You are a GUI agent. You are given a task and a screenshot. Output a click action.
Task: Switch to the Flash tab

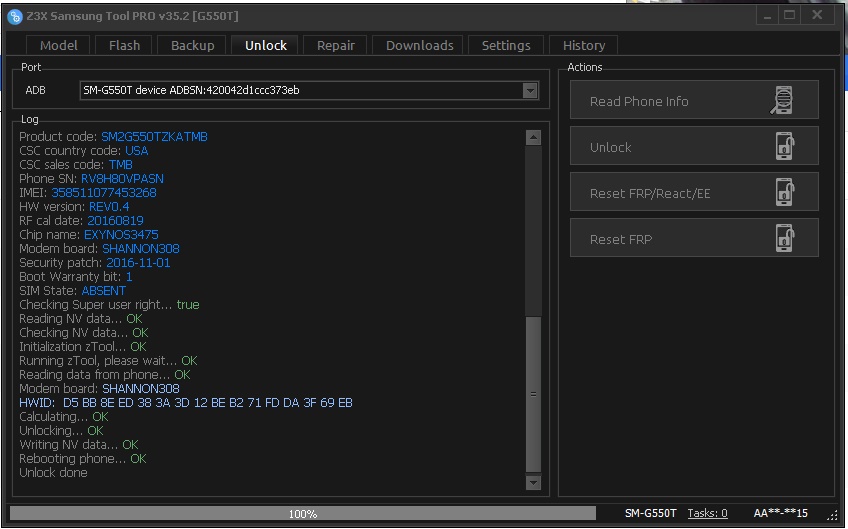pos(124,45)
